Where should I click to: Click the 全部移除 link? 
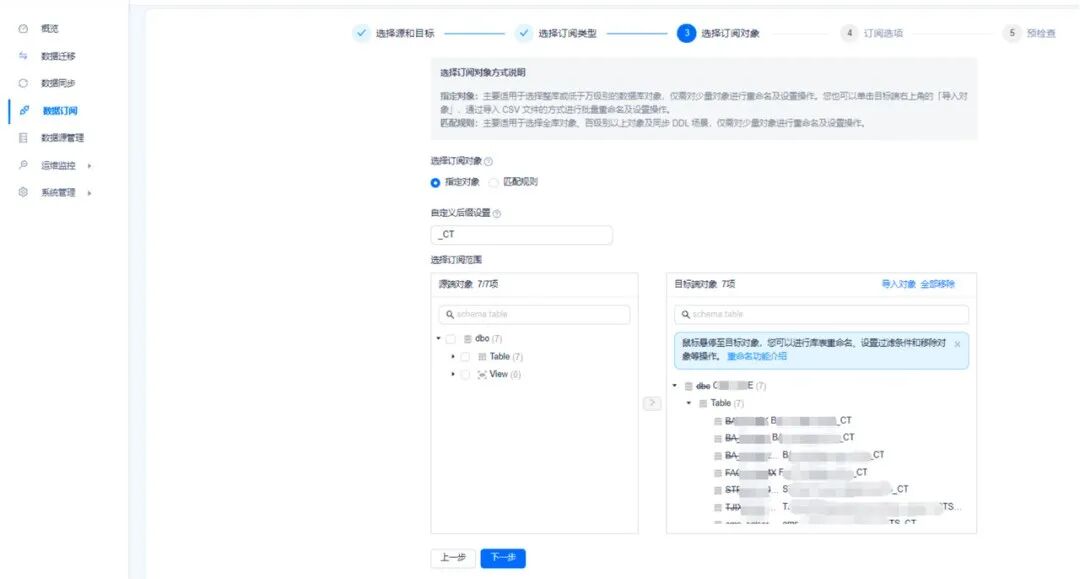click(x=937, y=284)
